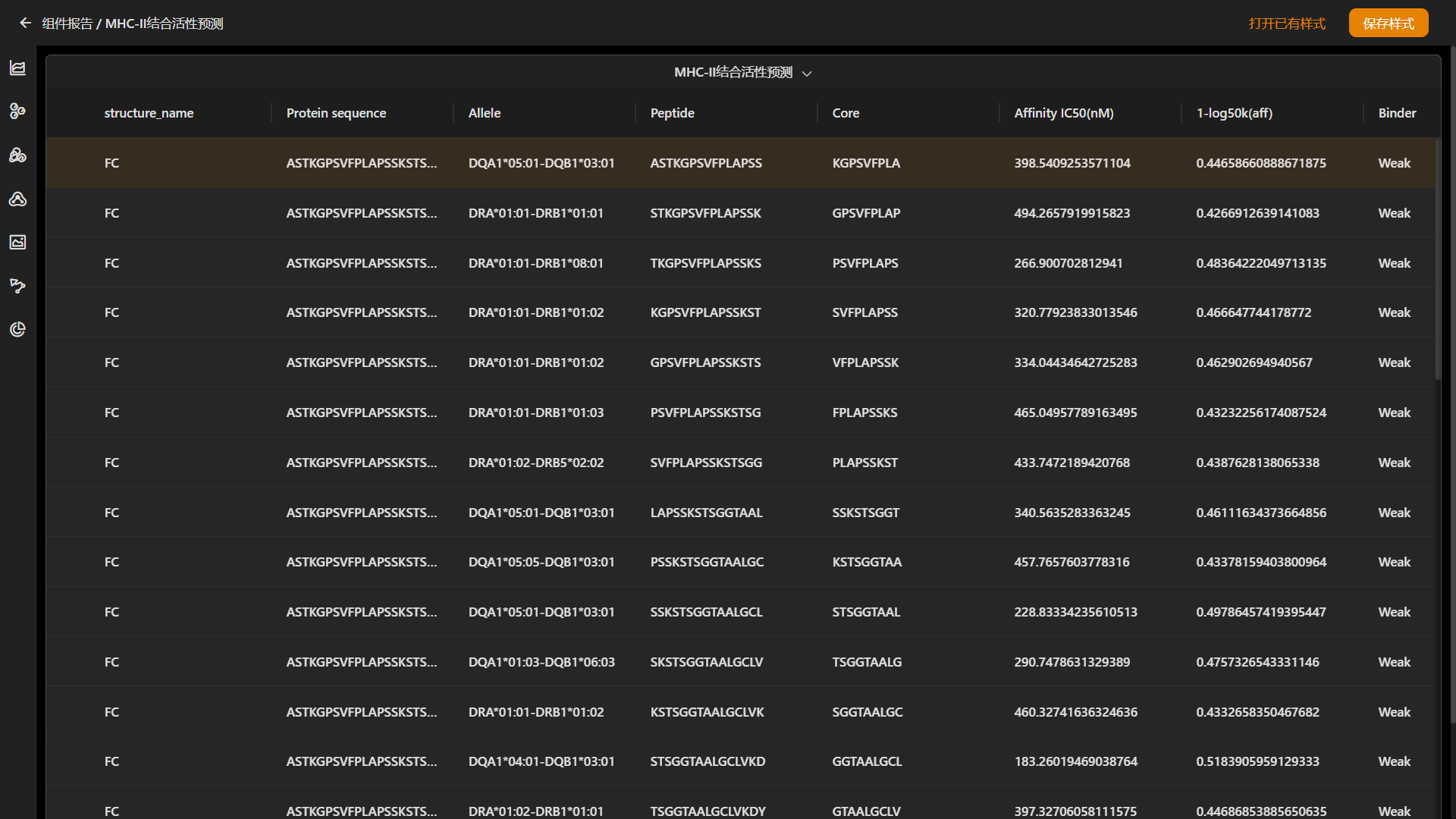The width and height of the screenshot is (1456, 819).
Task: Click allele cell DQA1*01:03-DQB1*06:03
Action: click(x=541, y=662)
